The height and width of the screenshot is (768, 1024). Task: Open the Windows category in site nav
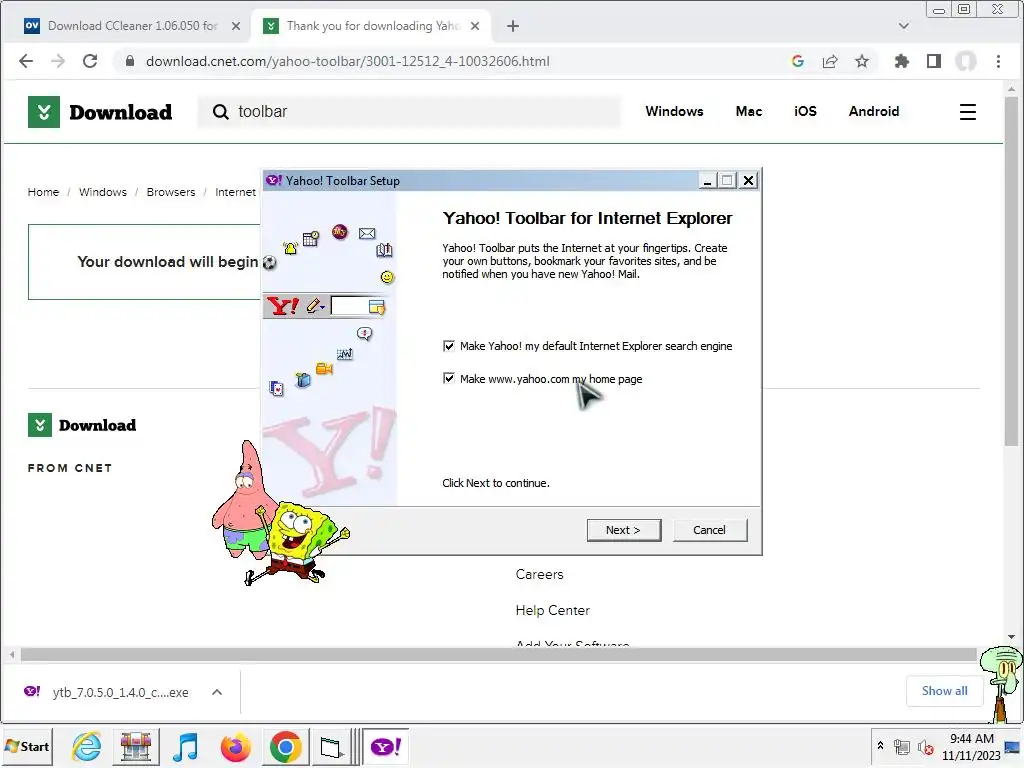(674, 112)
